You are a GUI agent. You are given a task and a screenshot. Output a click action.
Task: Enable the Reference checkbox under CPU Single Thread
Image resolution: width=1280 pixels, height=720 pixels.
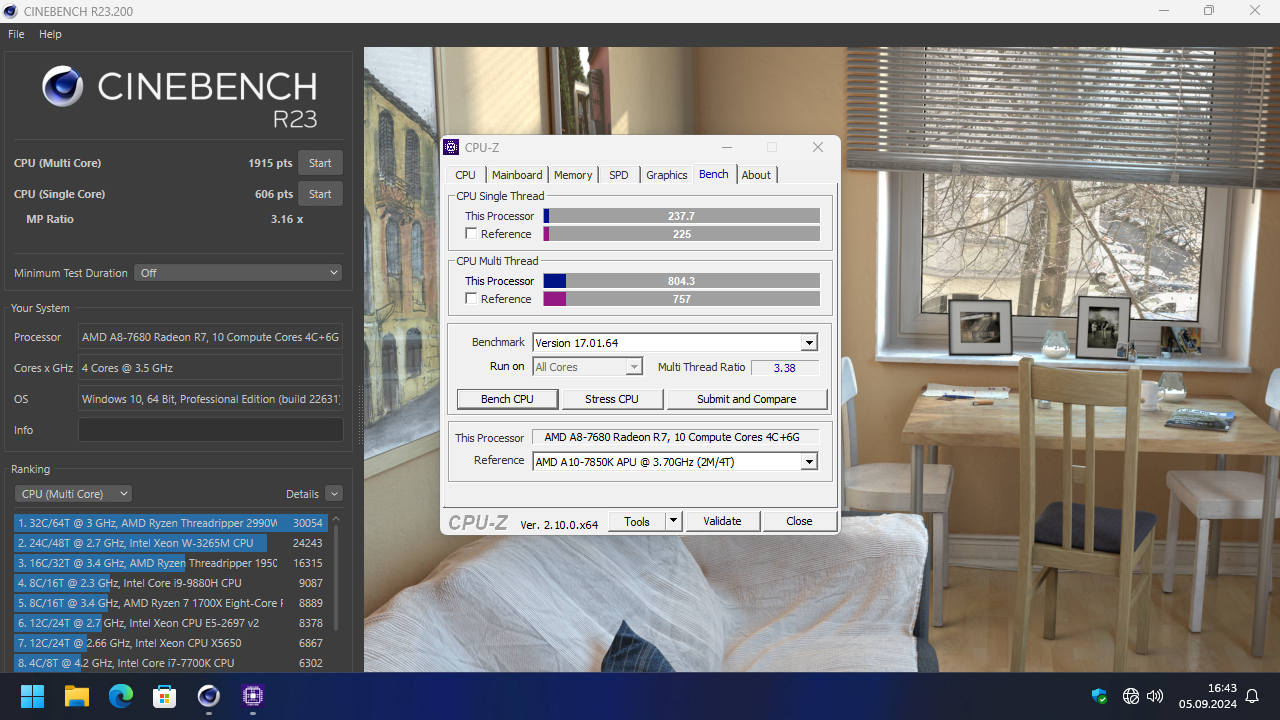pos(471,233)
